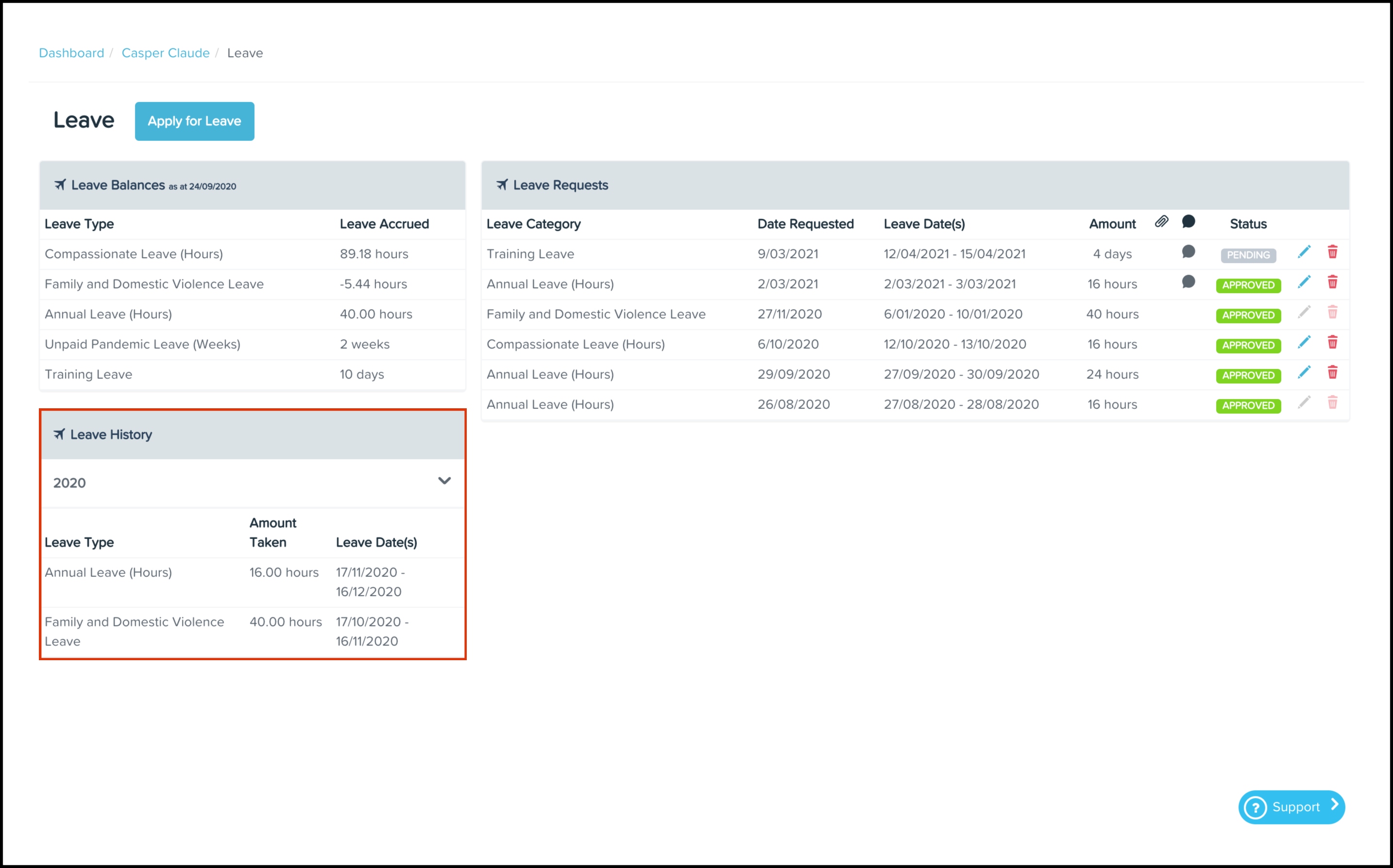Viewport: 1393px width, 868px height.
Task: Delete the pending Training Leave request
Action: [x=1332, y=252]
